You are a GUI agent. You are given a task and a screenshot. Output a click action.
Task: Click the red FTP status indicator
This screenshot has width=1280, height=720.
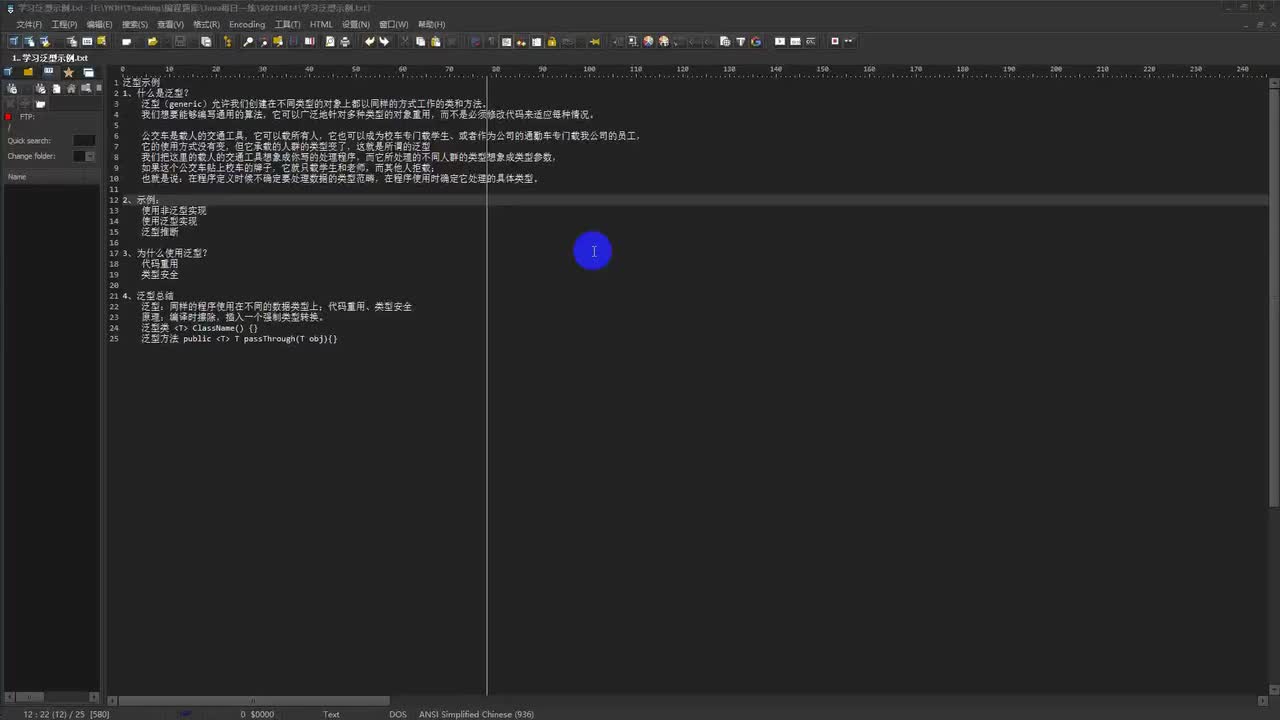[9, 117]
